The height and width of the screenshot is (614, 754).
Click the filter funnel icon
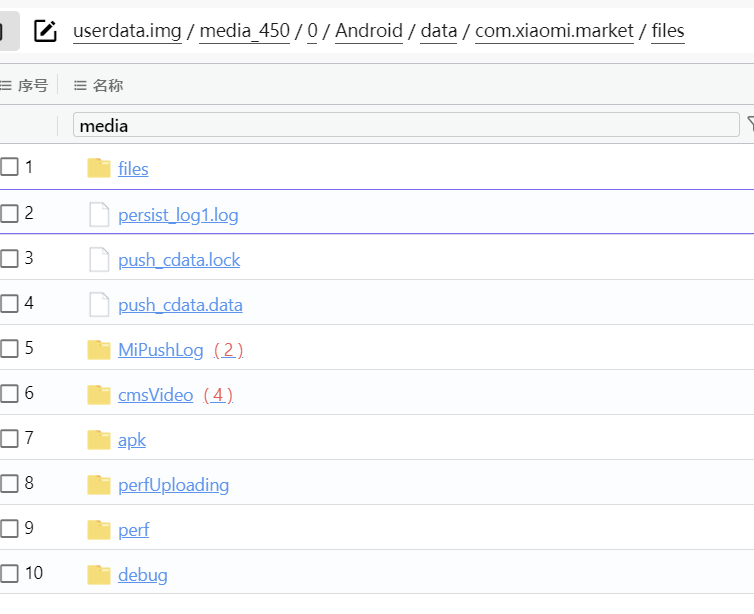(751, 124)
